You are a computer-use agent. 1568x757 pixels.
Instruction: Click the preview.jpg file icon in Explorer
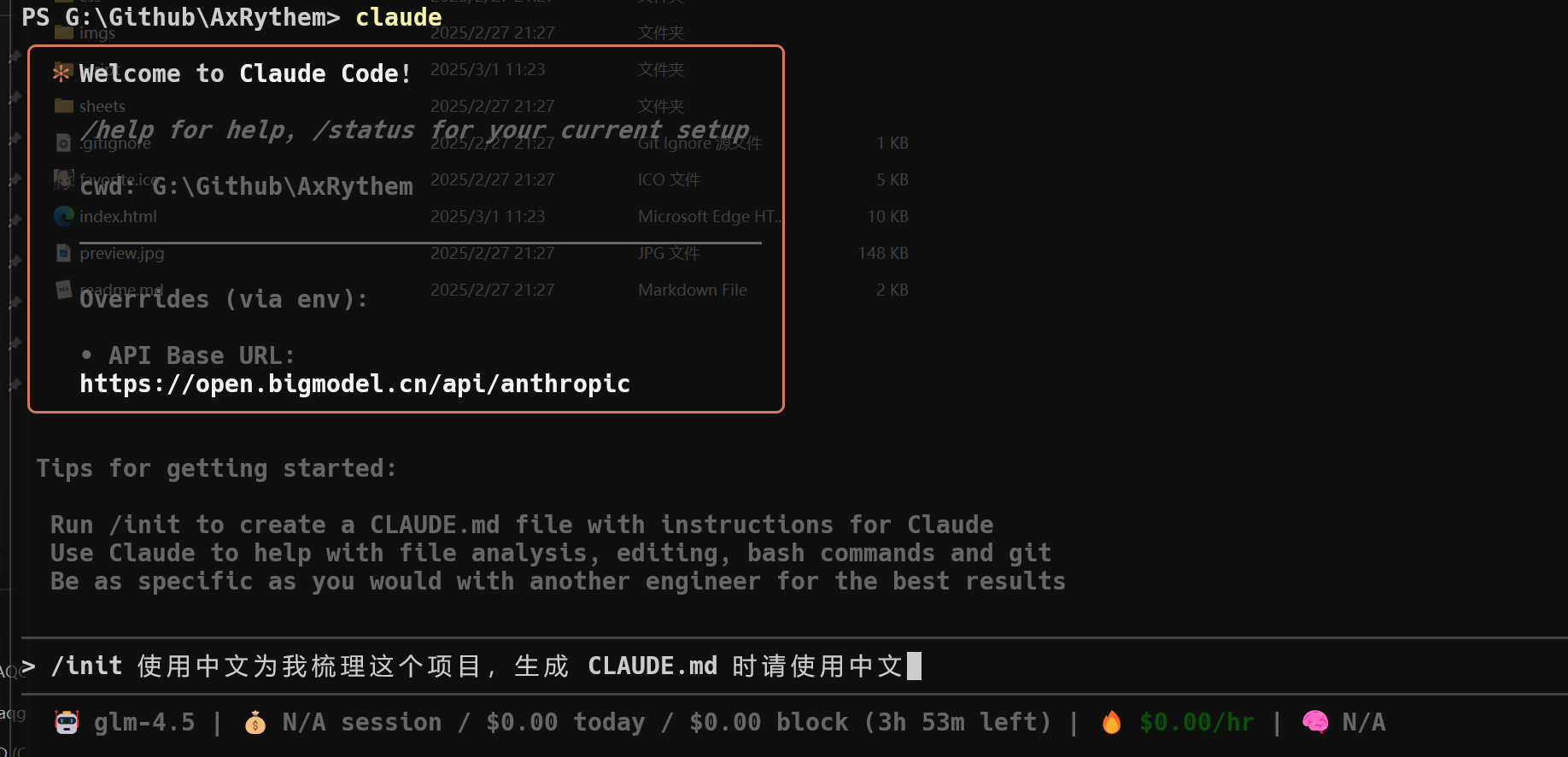click(63, 253)
